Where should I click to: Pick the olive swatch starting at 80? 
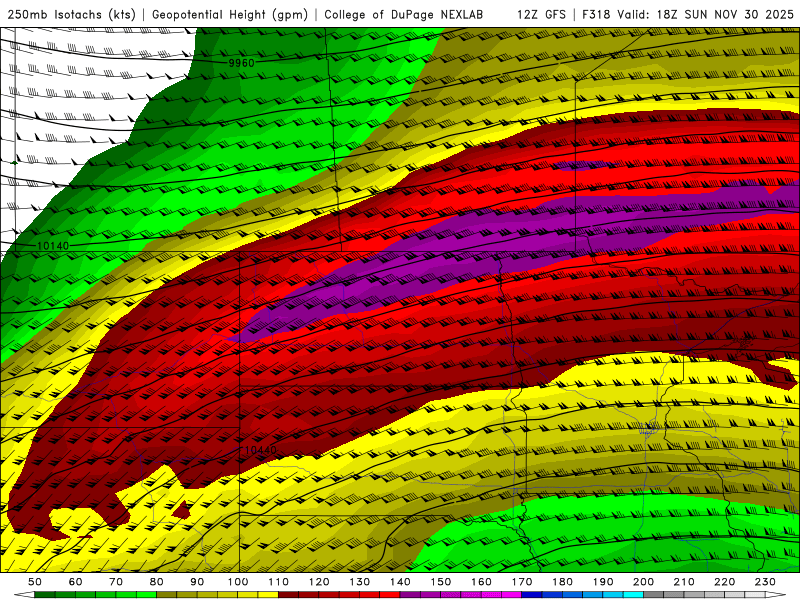(x=166, y=595)
